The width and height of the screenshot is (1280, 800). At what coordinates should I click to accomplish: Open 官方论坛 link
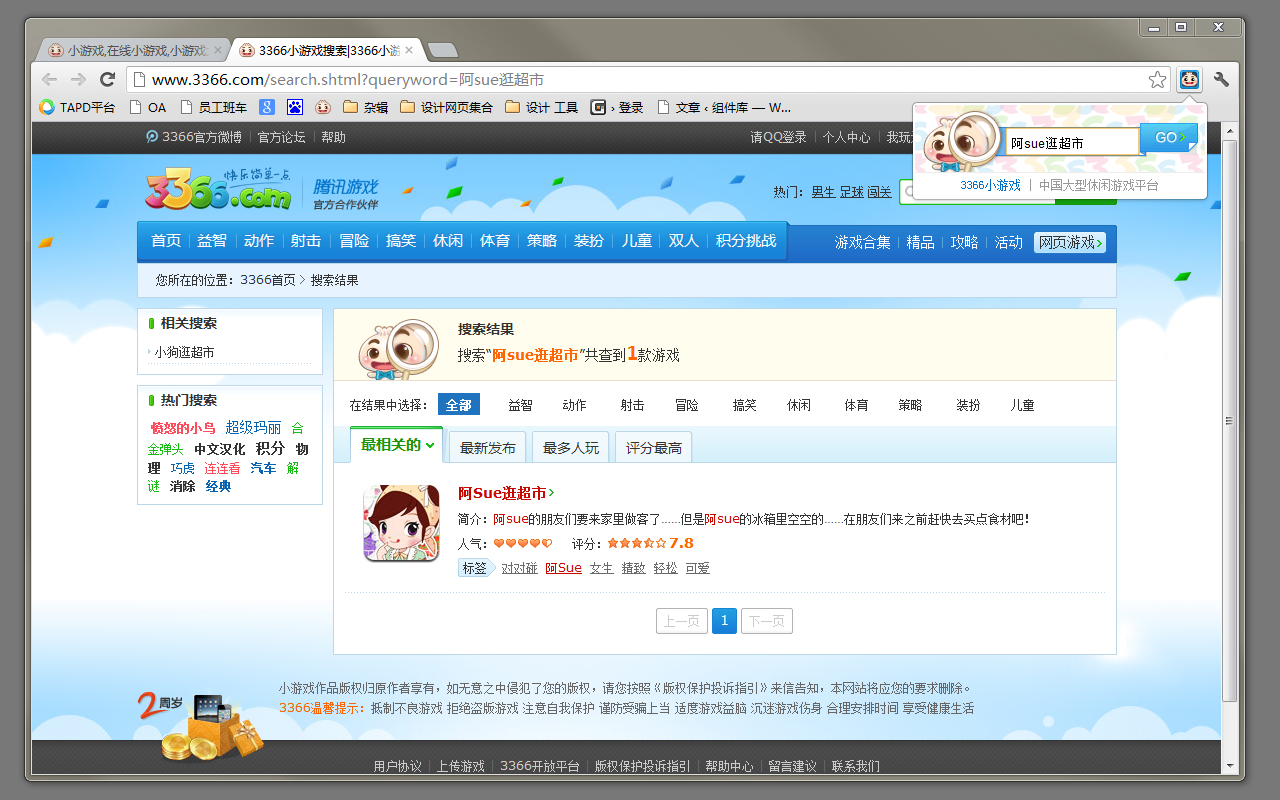point(282,137)
